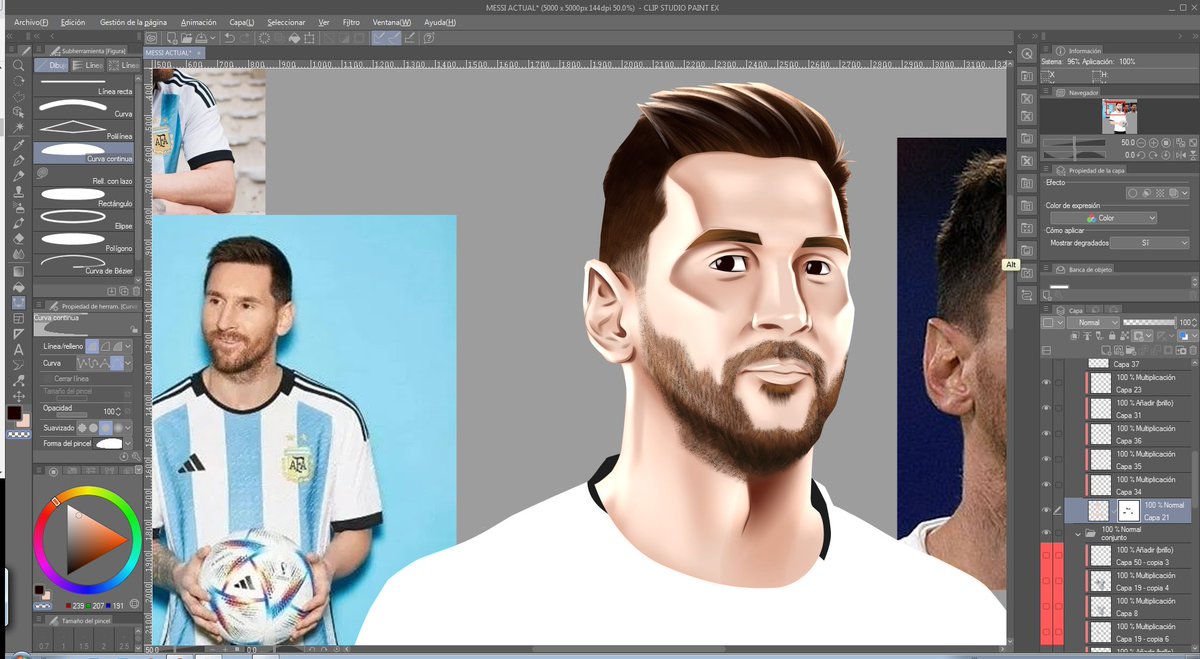Toggle visibility of the conjunto folder layer
The image size is (1200, 659).
tap(1046, 534)
